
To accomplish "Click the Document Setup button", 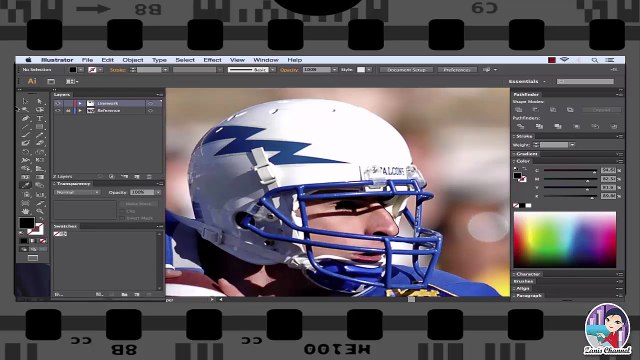I will coord(406,70).
